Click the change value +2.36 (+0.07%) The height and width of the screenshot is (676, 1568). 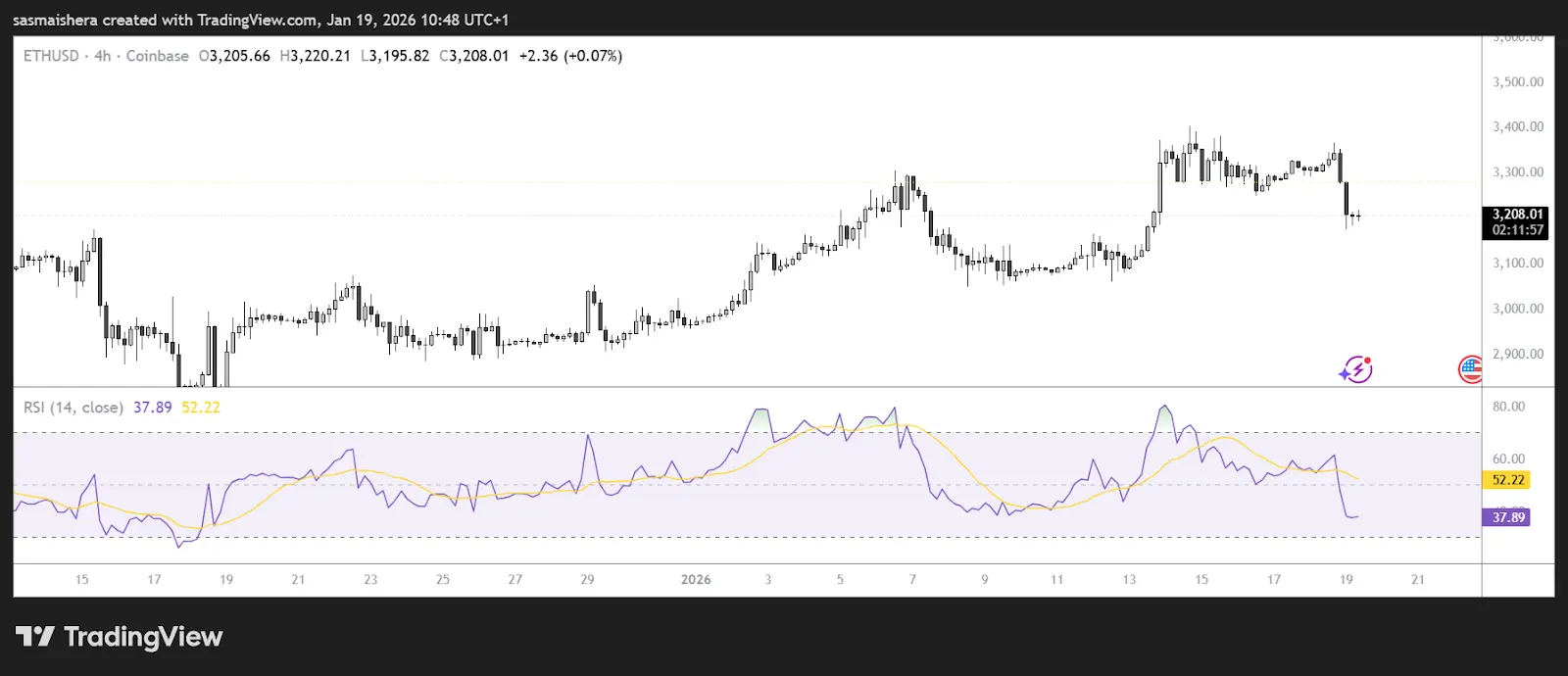click(x=570, y=56)
